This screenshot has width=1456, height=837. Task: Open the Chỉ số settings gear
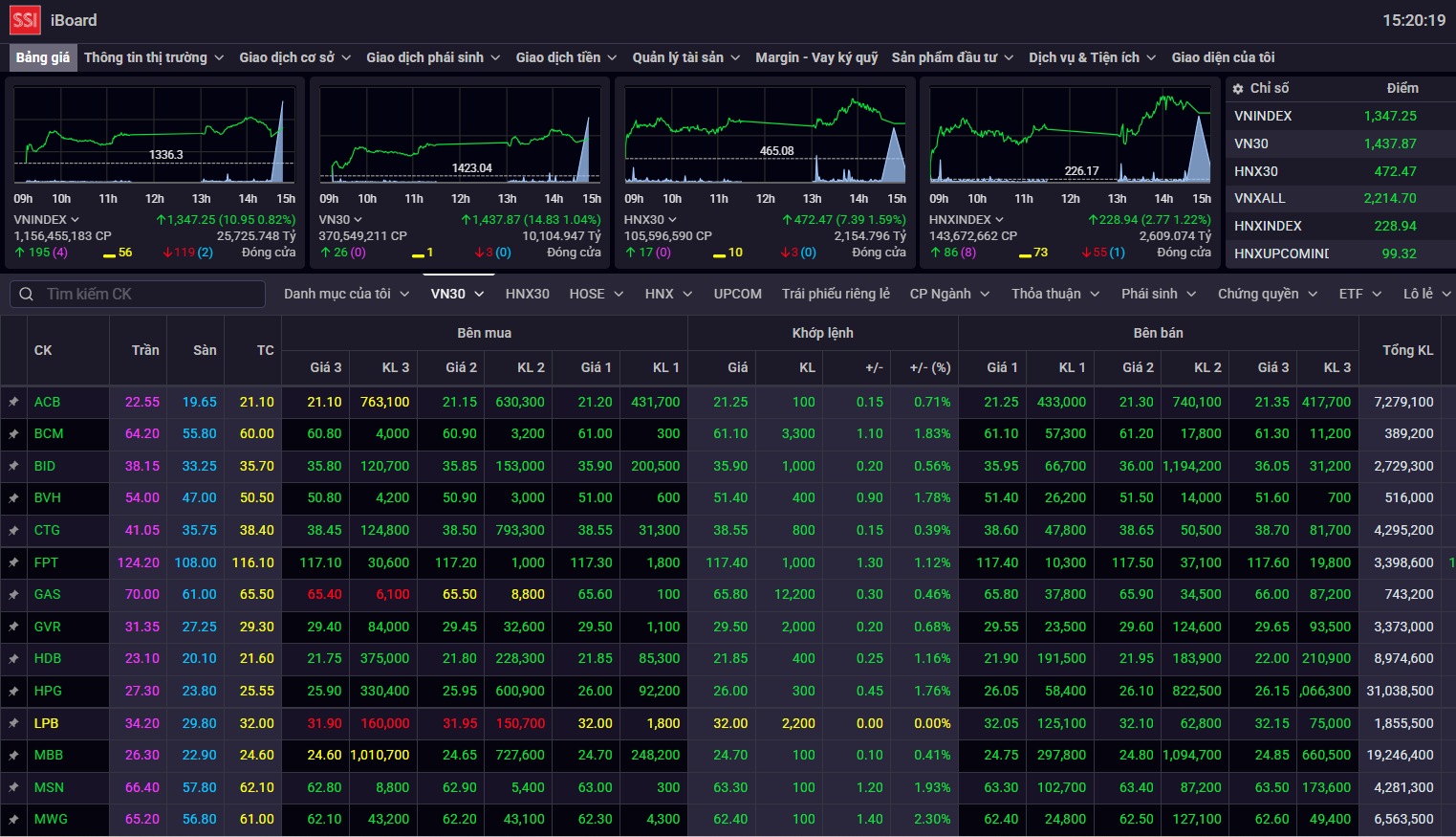[1238, 88]
